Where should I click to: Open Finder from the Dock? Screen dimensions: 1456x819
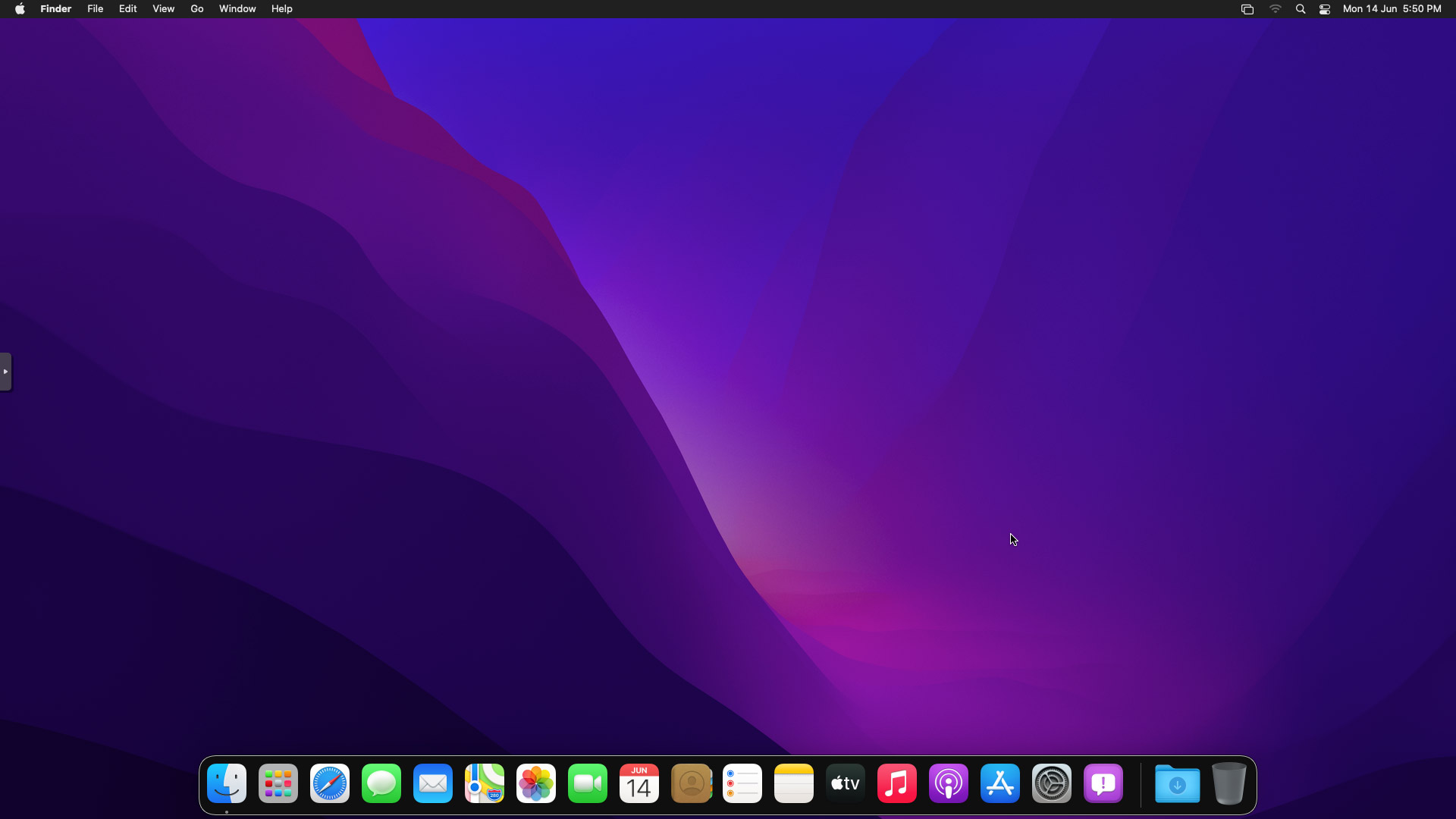pyautogui.click(x=227, y=783)
